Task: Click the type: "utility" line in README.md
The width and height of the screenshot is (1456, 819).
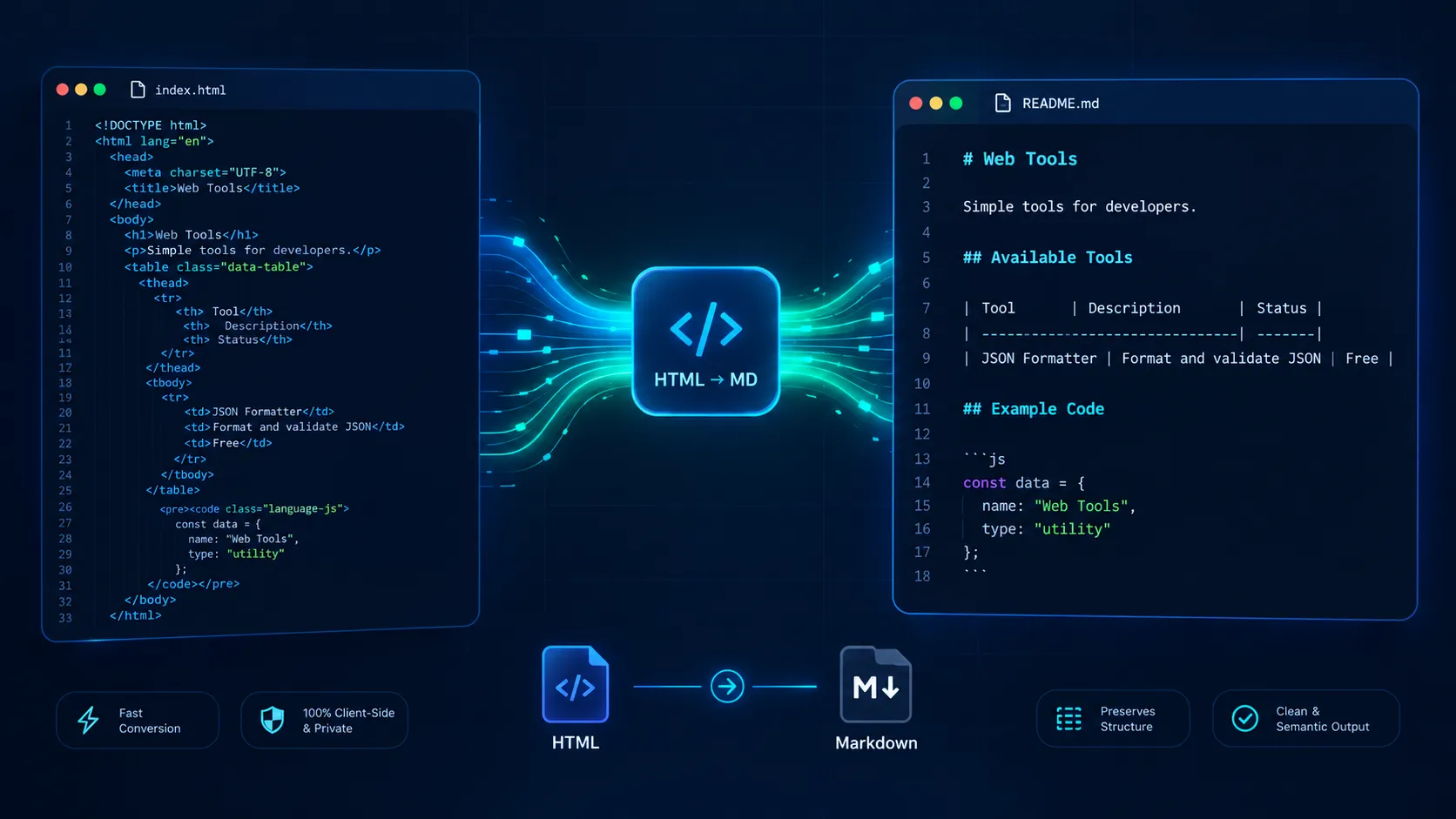Action: (1046, 528)
